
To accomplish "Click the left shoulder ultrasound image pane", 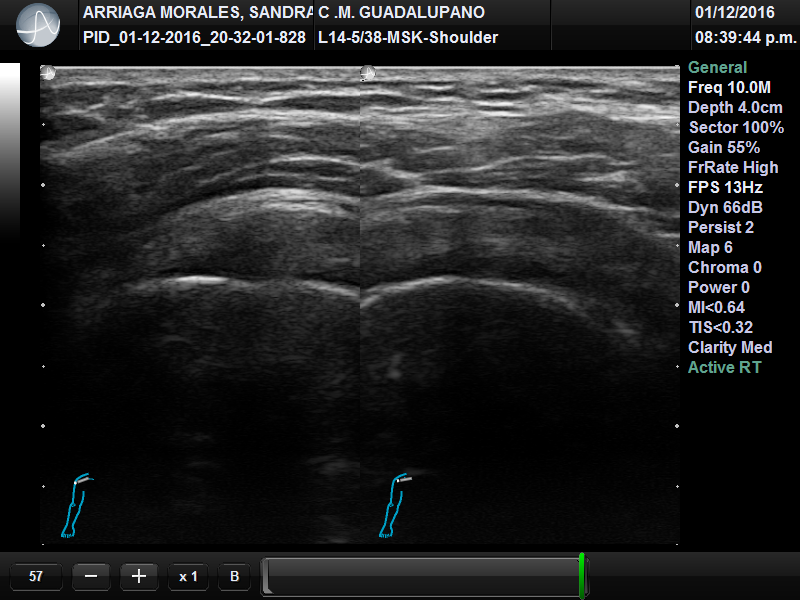I will (x=200, y=305).
